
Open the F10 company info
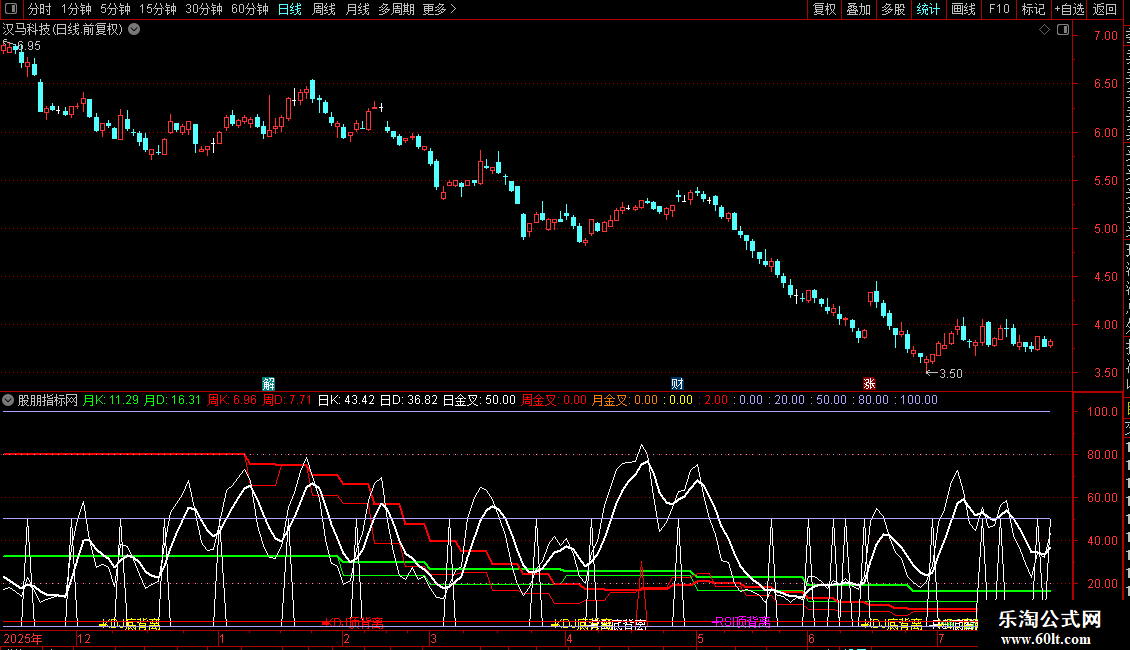click(999, 9)
